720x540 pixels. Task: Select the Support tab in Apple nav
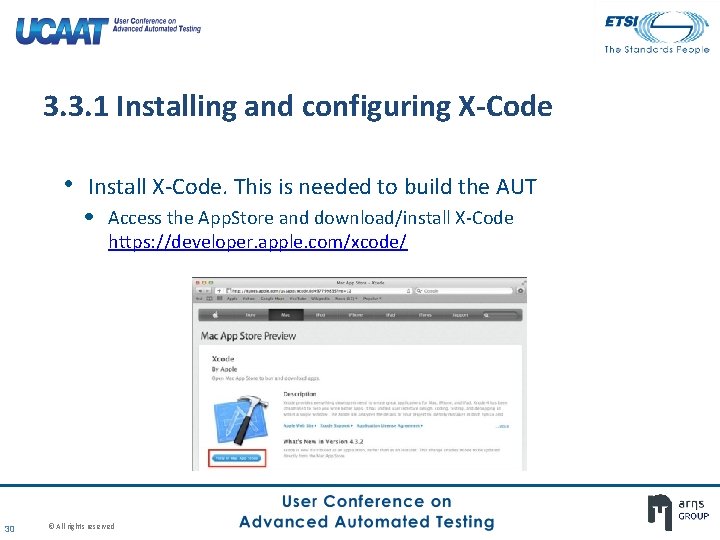click(460, 315)
